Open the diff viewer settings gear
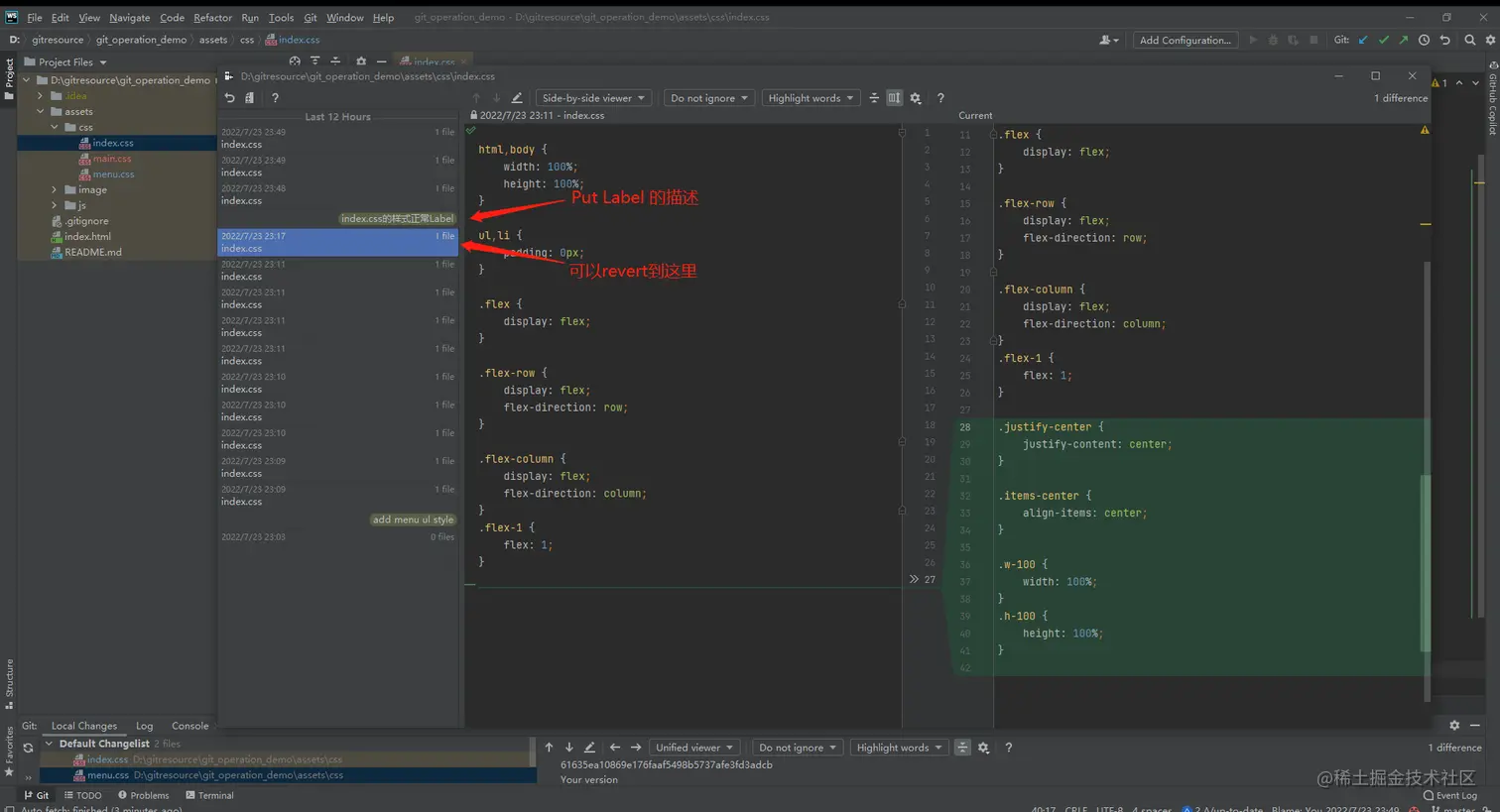Image resolution: width=1500 pixels, height=812 pixels. (916, 98)
